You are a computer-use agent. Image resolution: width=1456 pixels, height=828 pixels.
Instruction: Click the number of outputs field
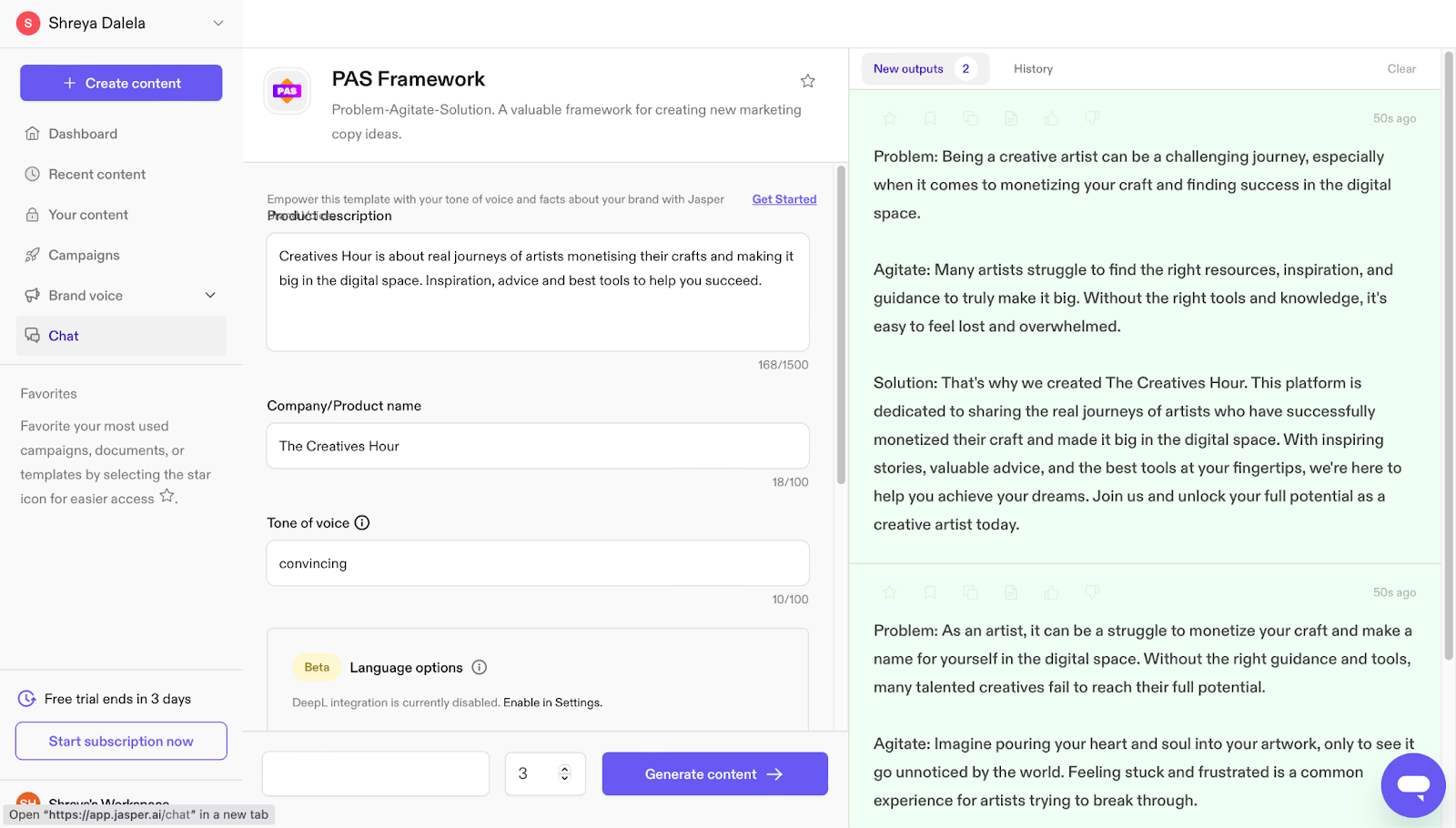tap(545, 773)
